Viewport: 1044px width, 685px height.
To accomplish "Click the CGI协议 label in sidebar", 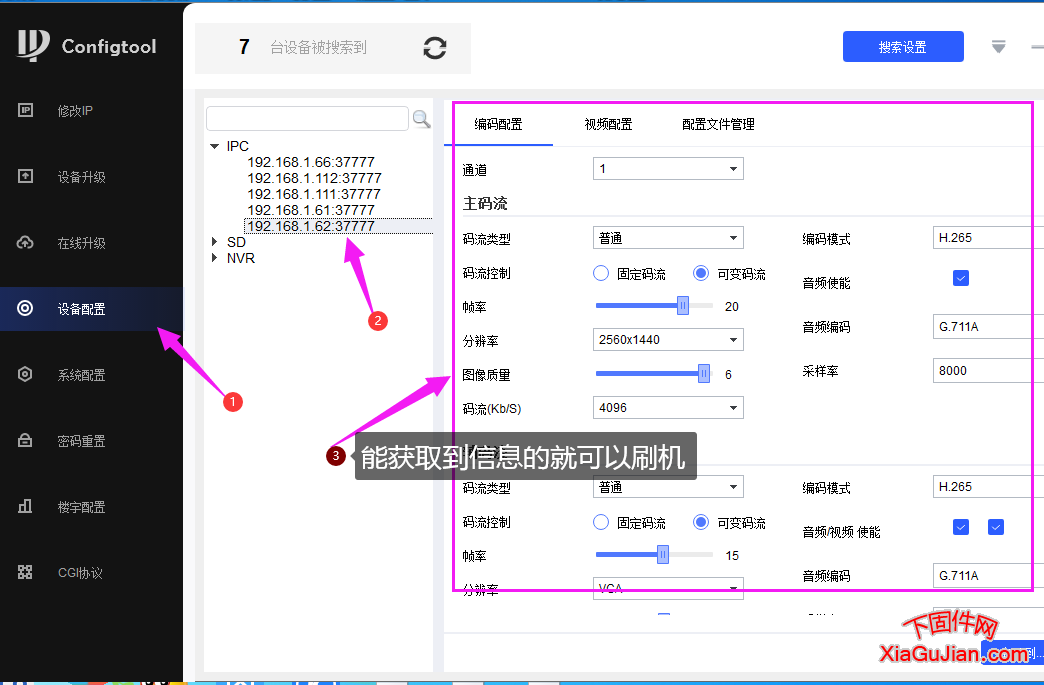I will click(x=80, y=572).
